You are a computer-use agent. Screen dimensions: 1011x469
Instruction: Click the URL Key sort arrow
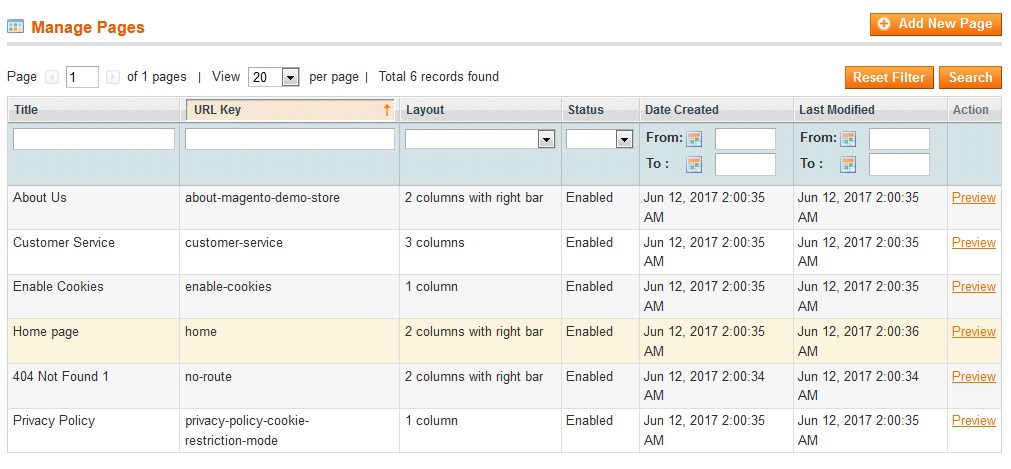tap(387, 110)
